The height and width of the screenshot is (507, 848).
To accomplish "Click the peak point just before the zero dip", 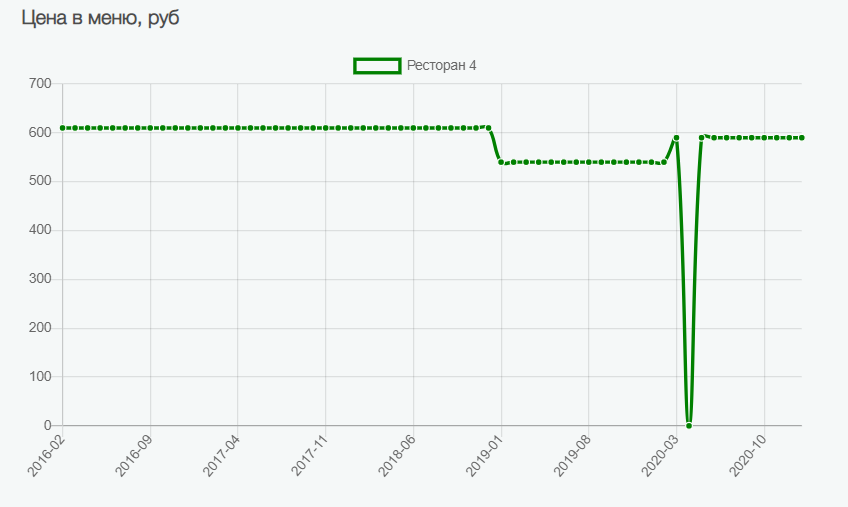I will (x=676, y=138).
